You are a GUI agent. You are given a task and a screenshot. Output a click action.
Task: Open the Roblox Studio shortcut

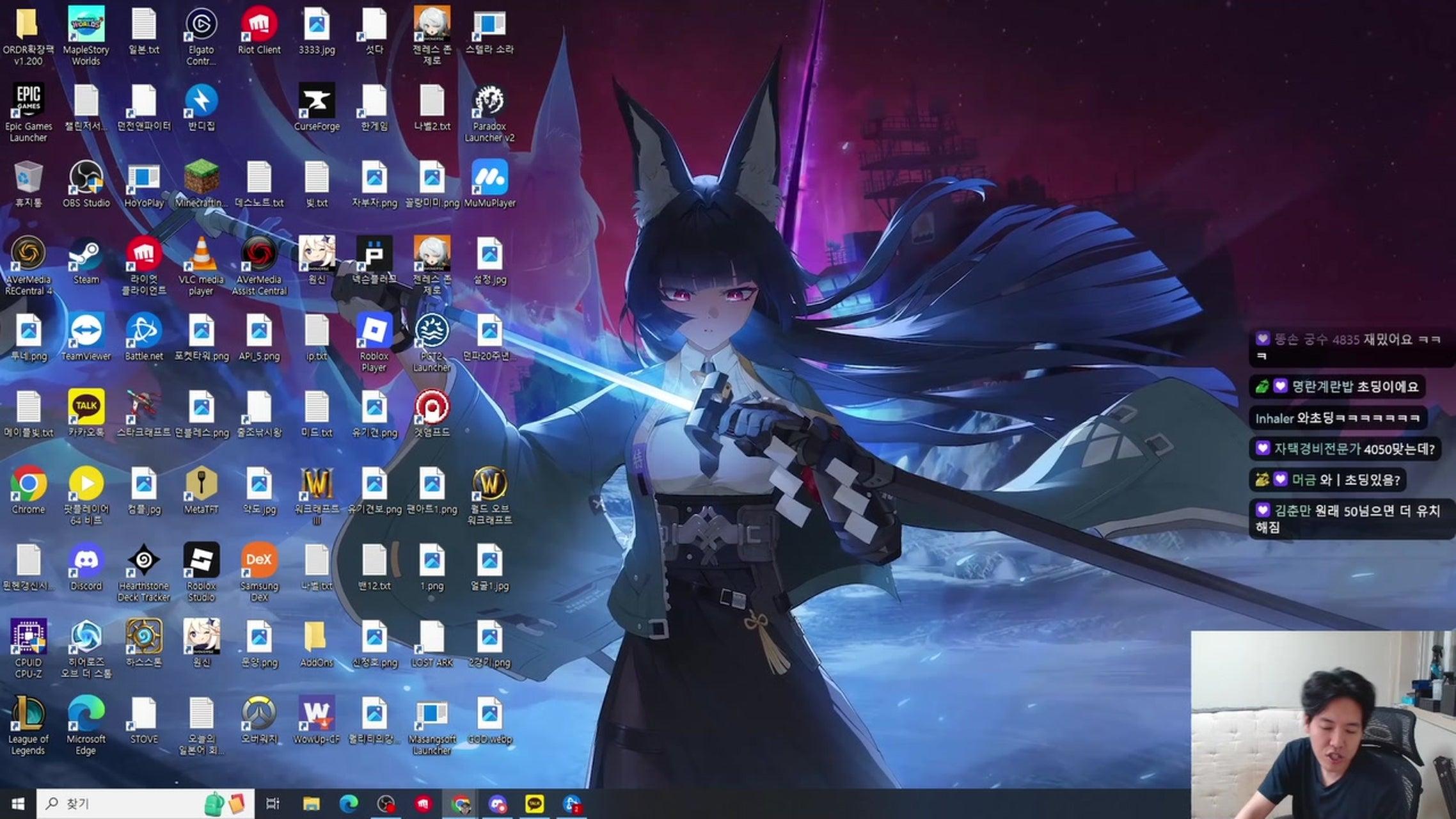(201, 562)
